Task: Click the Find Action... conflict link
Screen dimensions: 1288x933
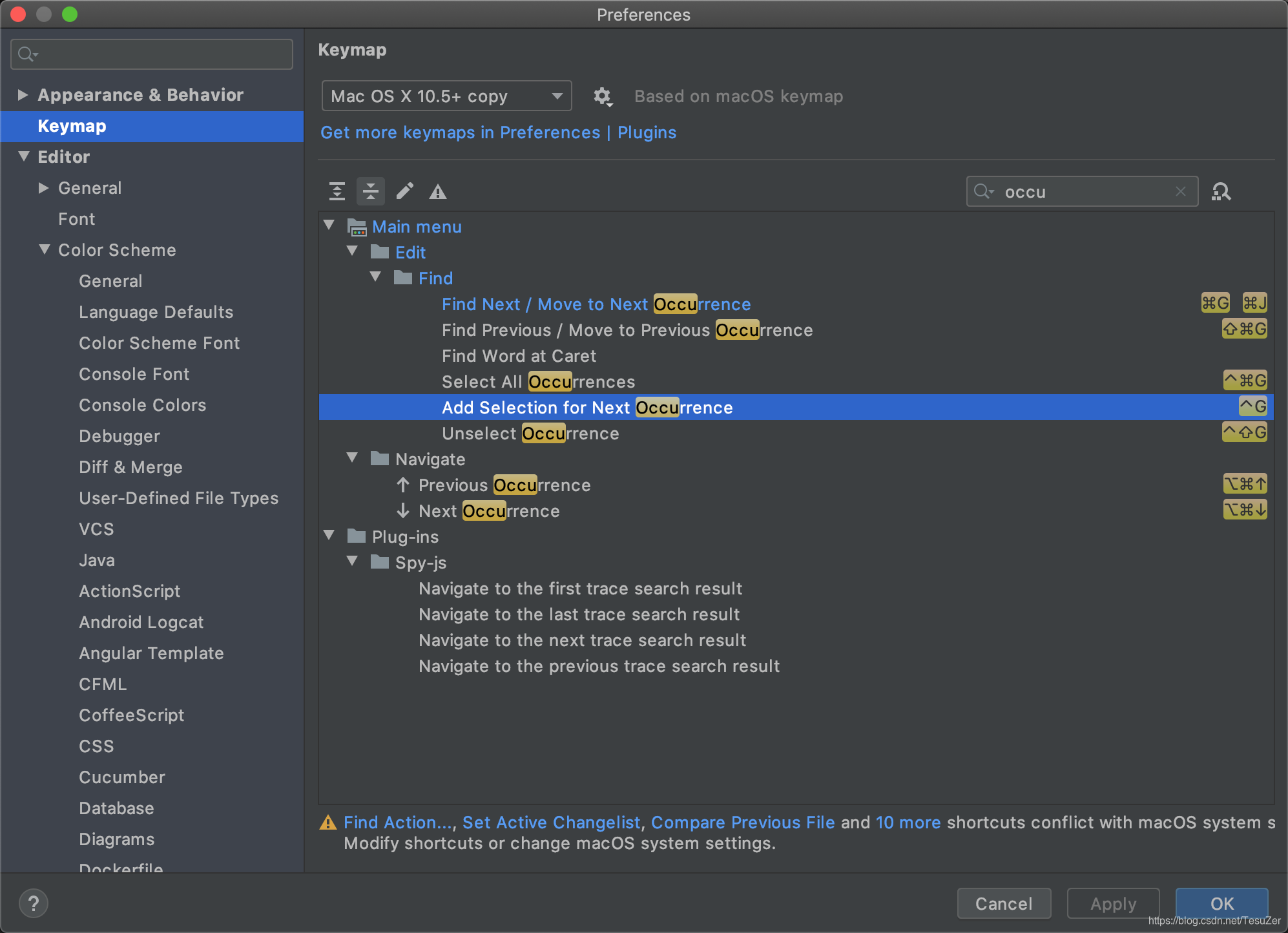Action: pos(399,823)
